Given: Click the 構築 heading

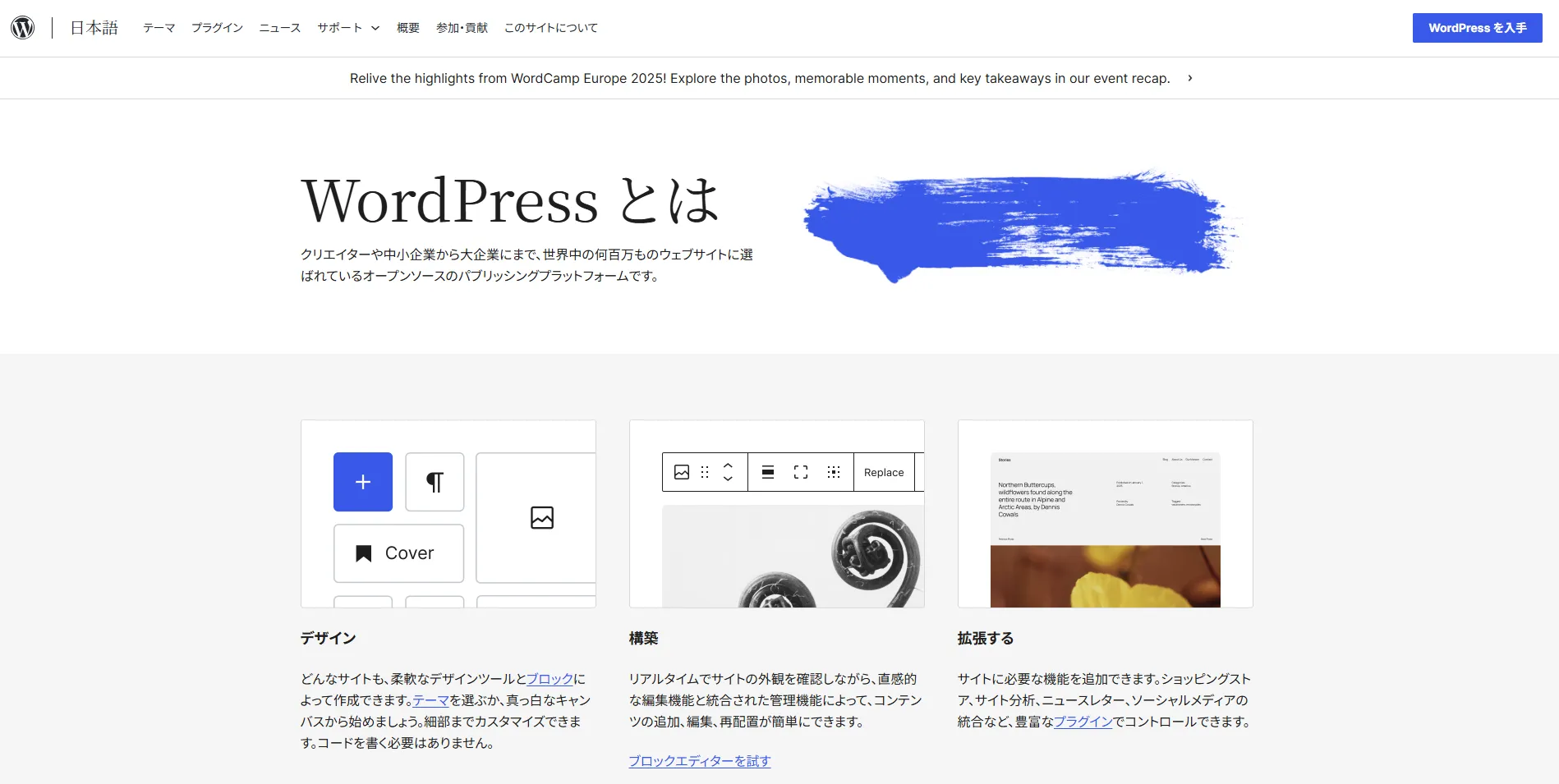Looking at the screenshot, I should point(644,638).
